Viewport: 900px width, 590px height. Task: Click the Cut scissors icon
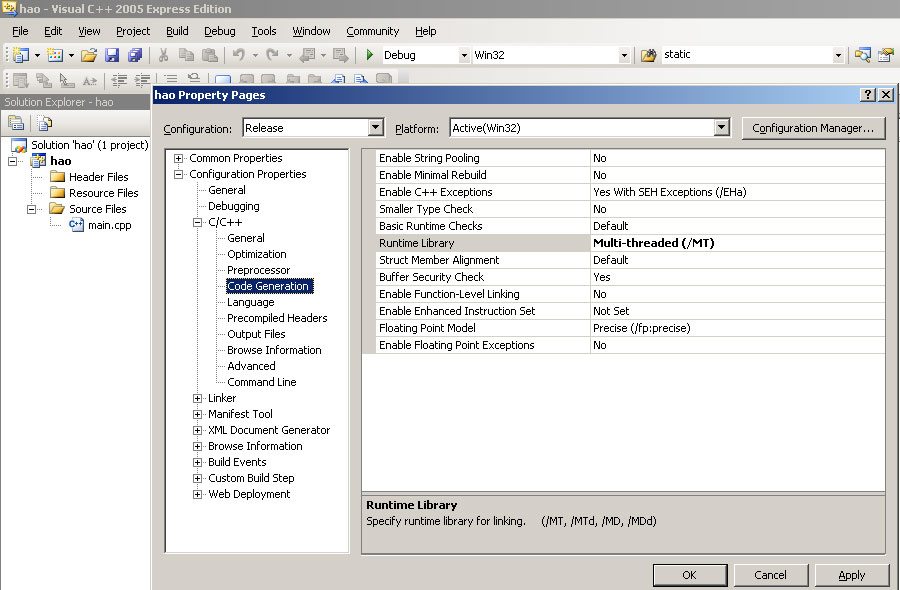click(164, 55)
